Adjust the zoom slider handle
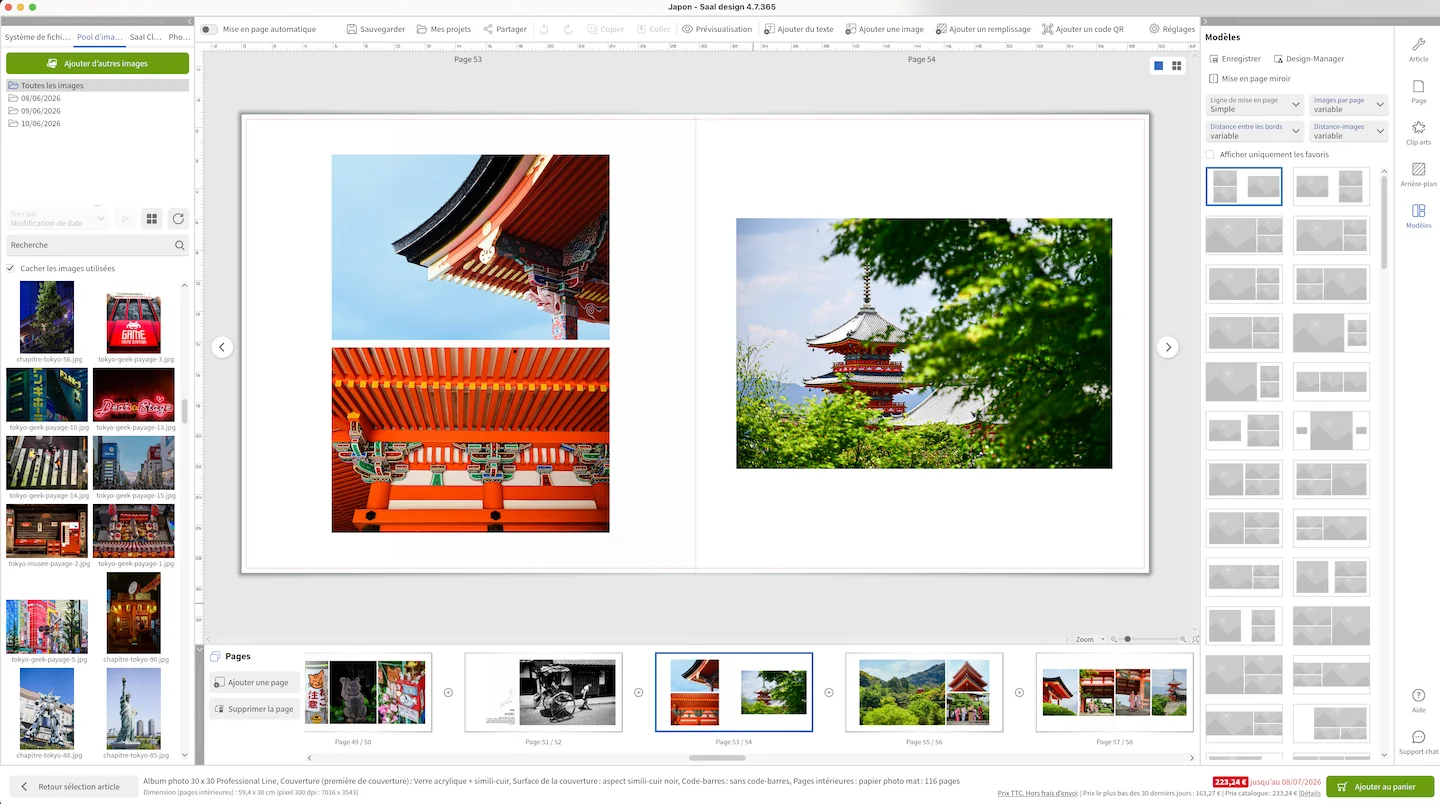 [x=1127, y=639]
